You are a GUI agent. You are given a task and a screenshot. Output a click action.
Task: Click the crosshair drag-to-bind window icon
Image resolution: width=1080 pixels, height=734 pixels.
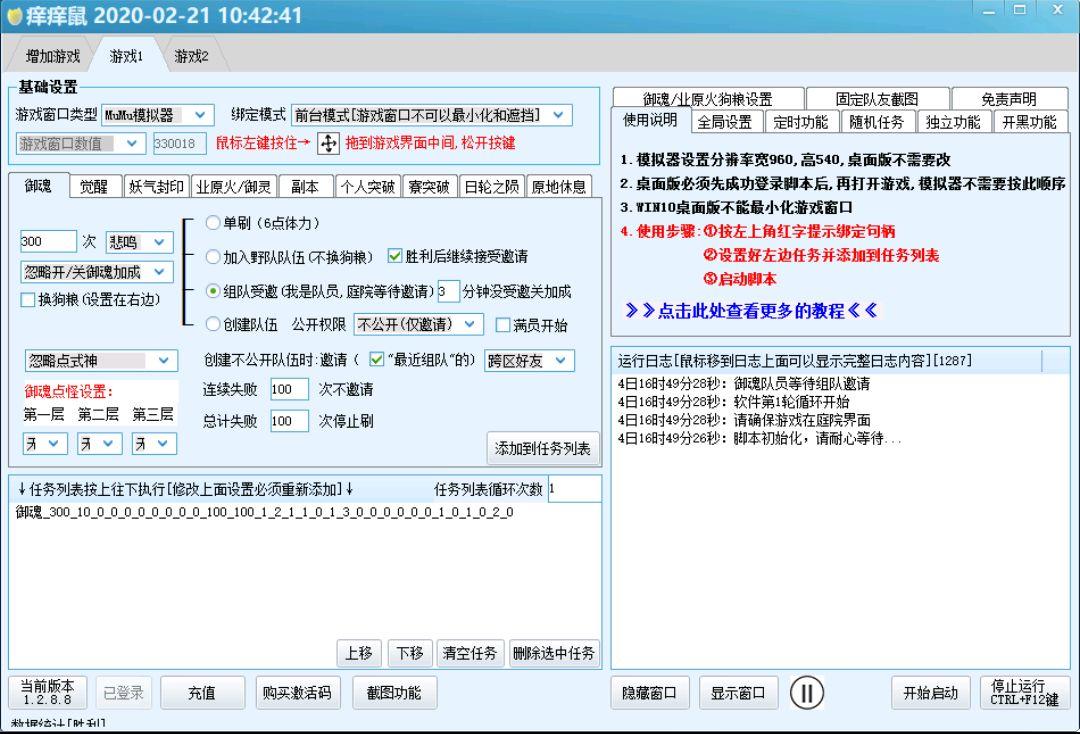tap(328, 144)
